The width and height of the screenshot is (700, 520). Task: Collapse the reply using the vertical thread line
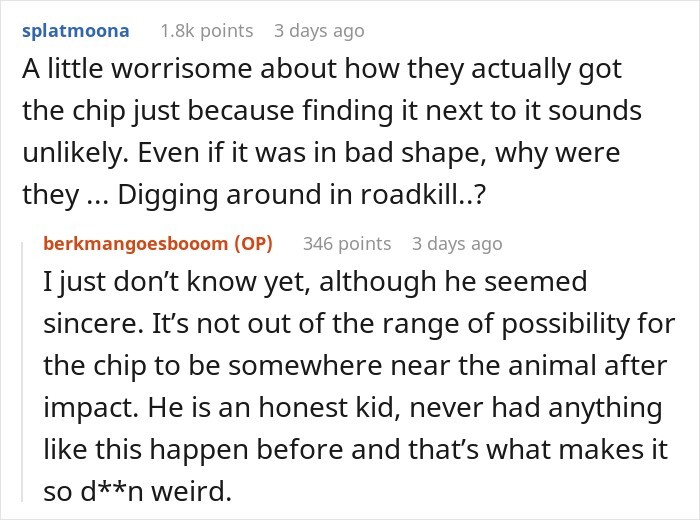(x=22, y=371)
